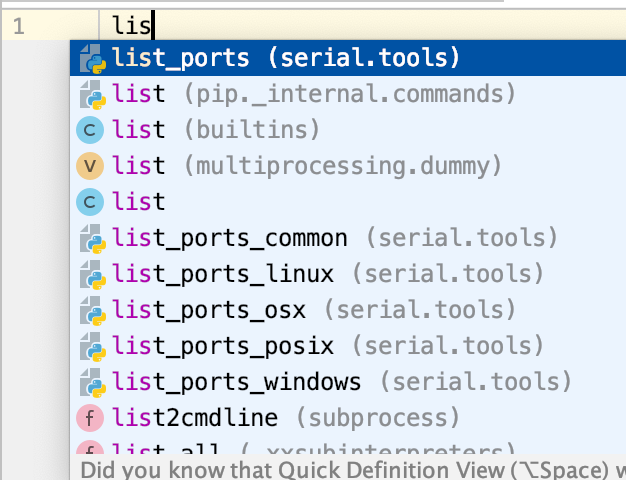The image size is (626, 480).
Task: Click Python module icon beside list_ports
Action: click(x=93, y=59)
